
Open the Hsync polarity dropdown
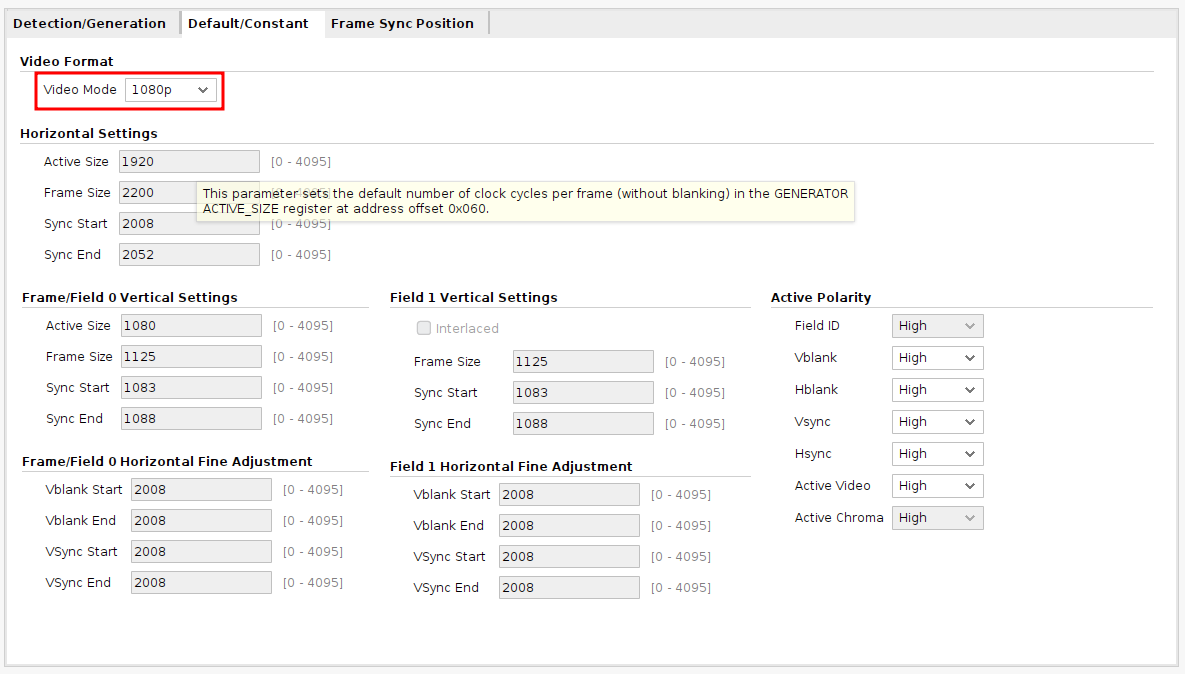[x=937, y=454]
